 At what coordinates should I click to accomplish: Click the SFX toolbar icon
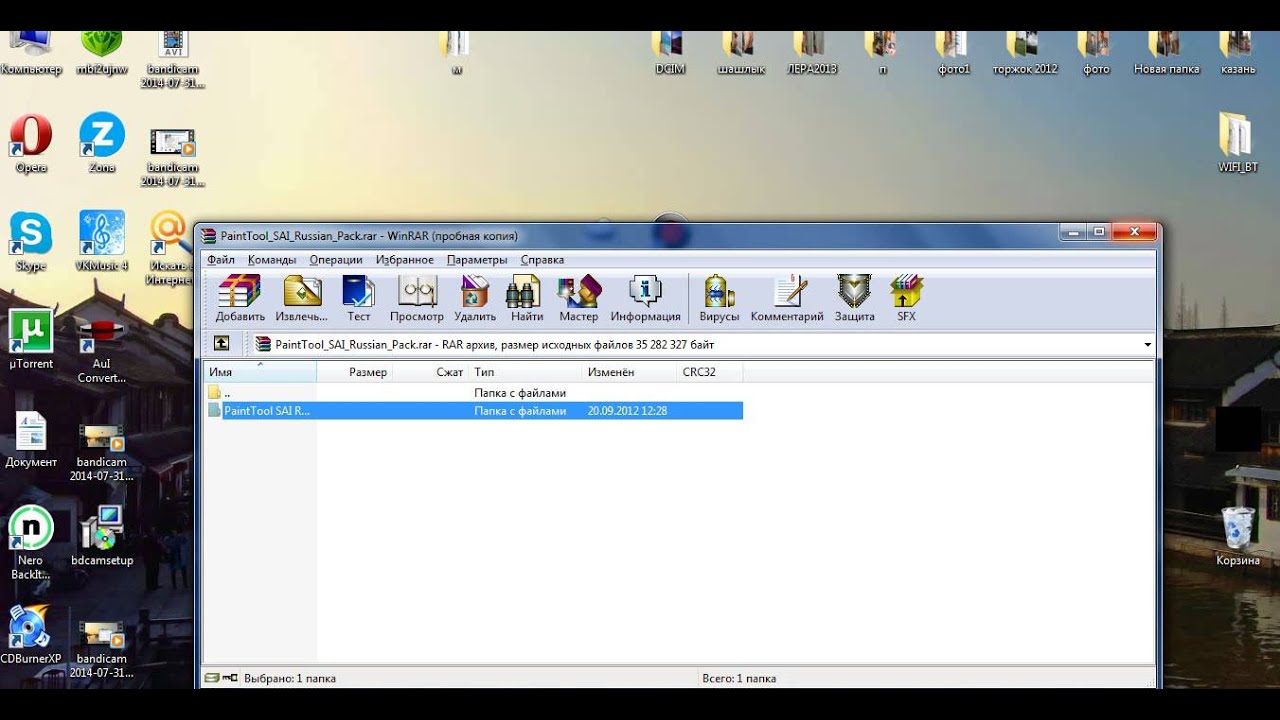pyautogui.click(x=906, y=298)
